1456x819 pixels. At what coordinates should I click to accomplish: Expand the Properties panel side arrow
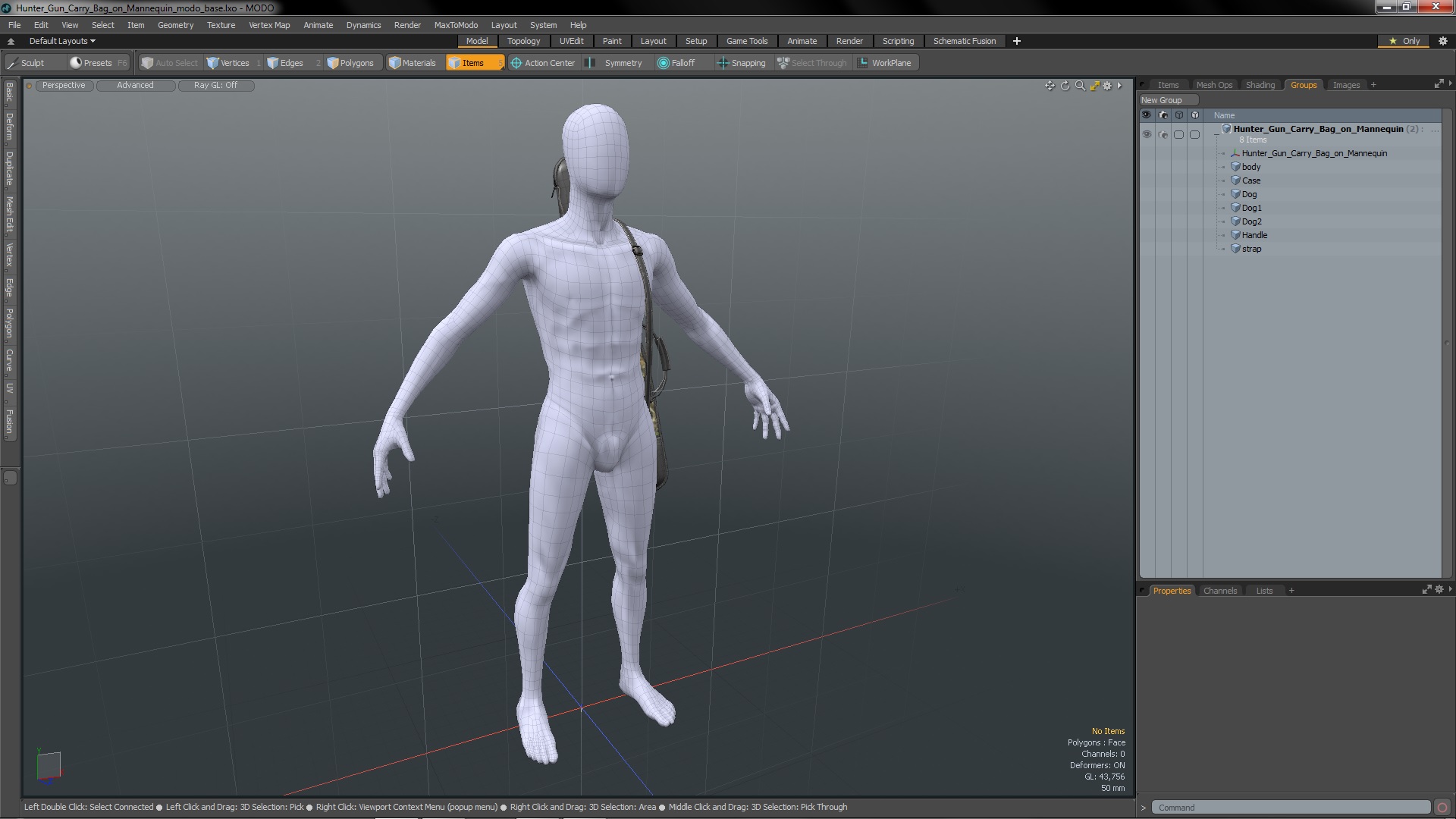1450,589
